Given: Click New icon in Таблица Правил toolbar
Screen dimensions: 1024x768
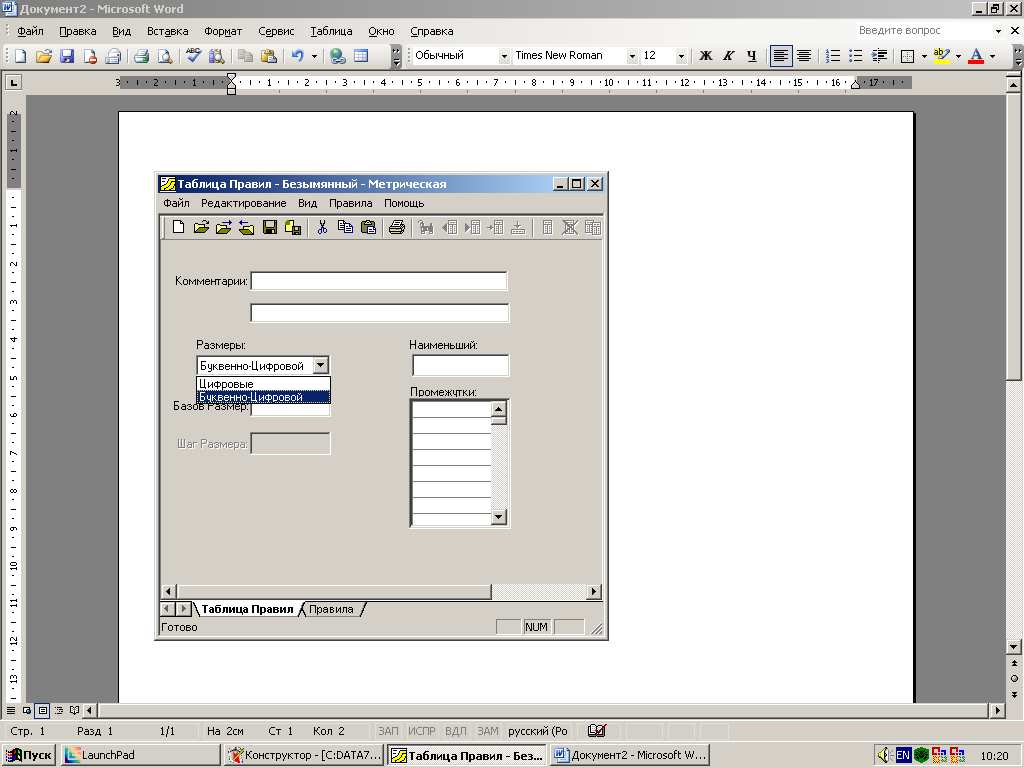Looking at the screenshot, I should pyautogui.click(x=178, y=227).
